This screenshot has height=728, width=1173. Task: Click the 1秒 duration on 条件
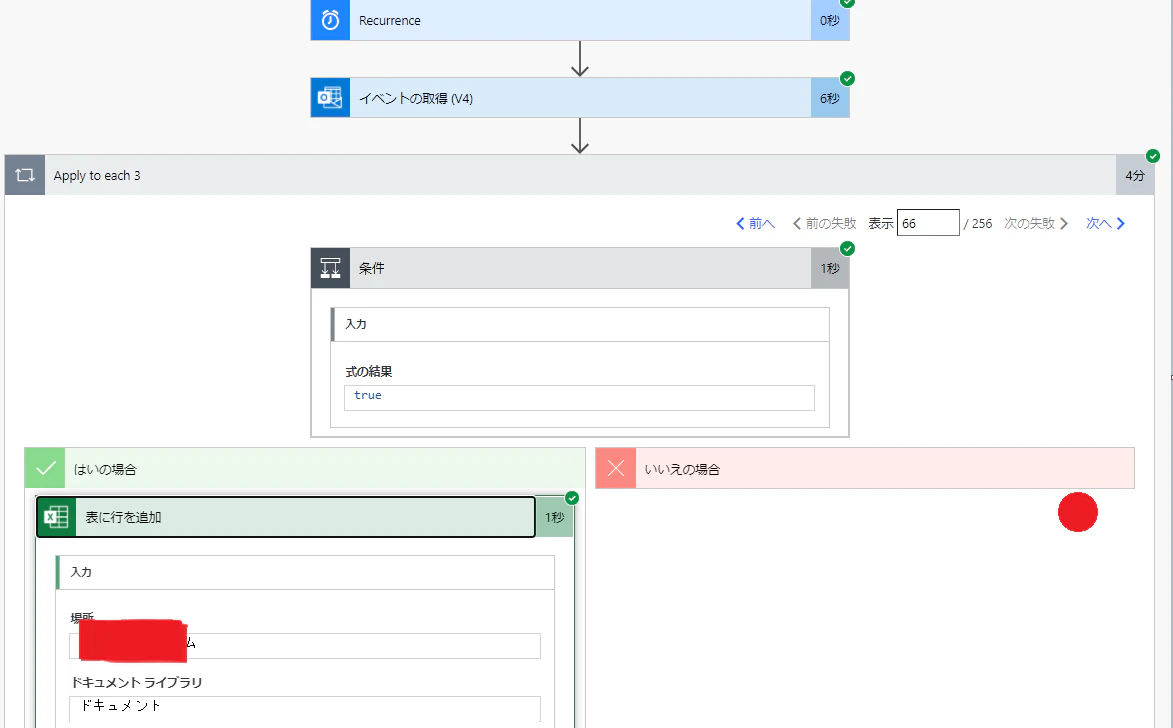[830, 268]
